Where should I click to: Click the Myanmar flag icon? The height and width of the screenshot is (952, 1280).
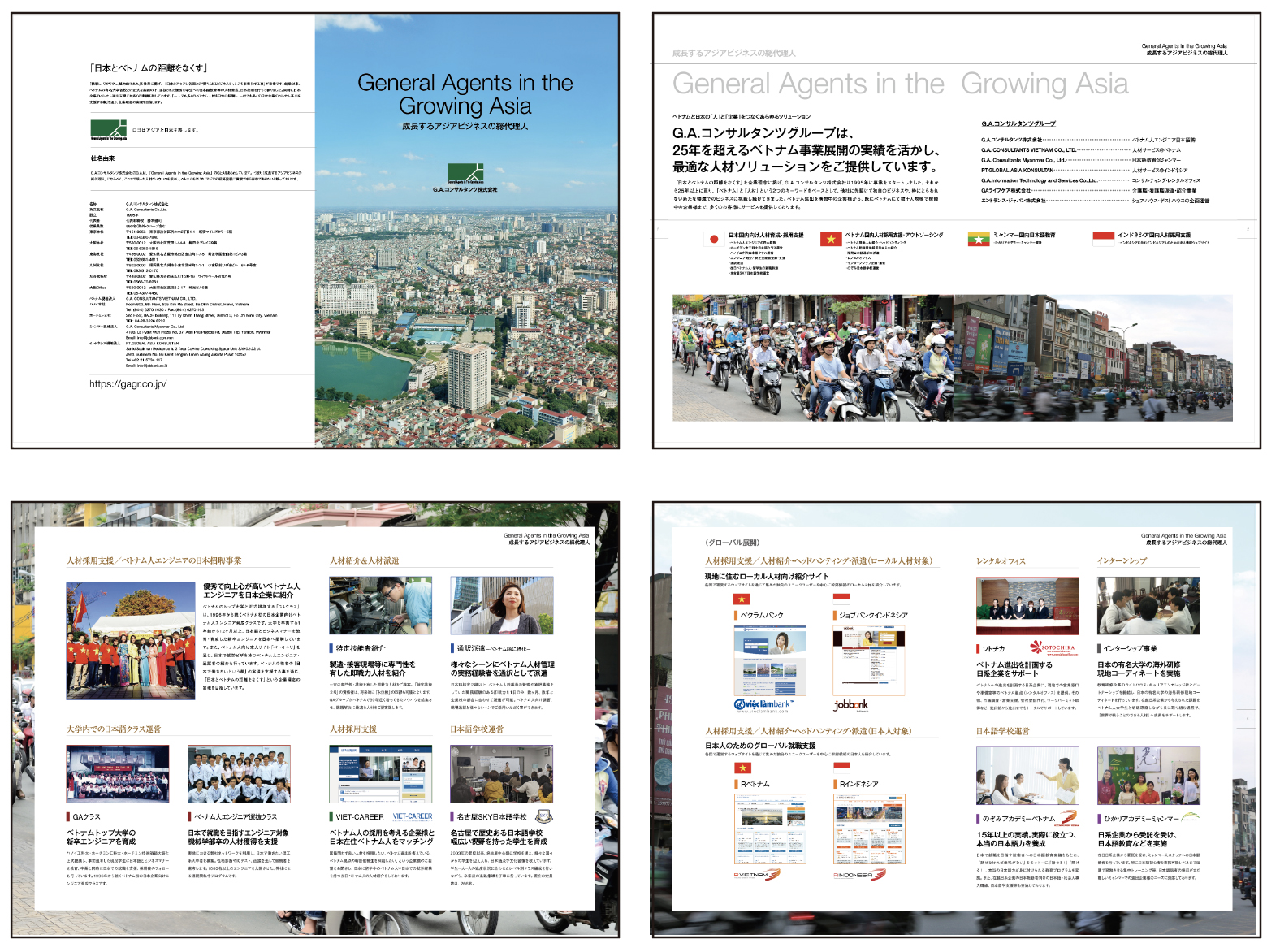pyautogui.click(x=978, y=239)
